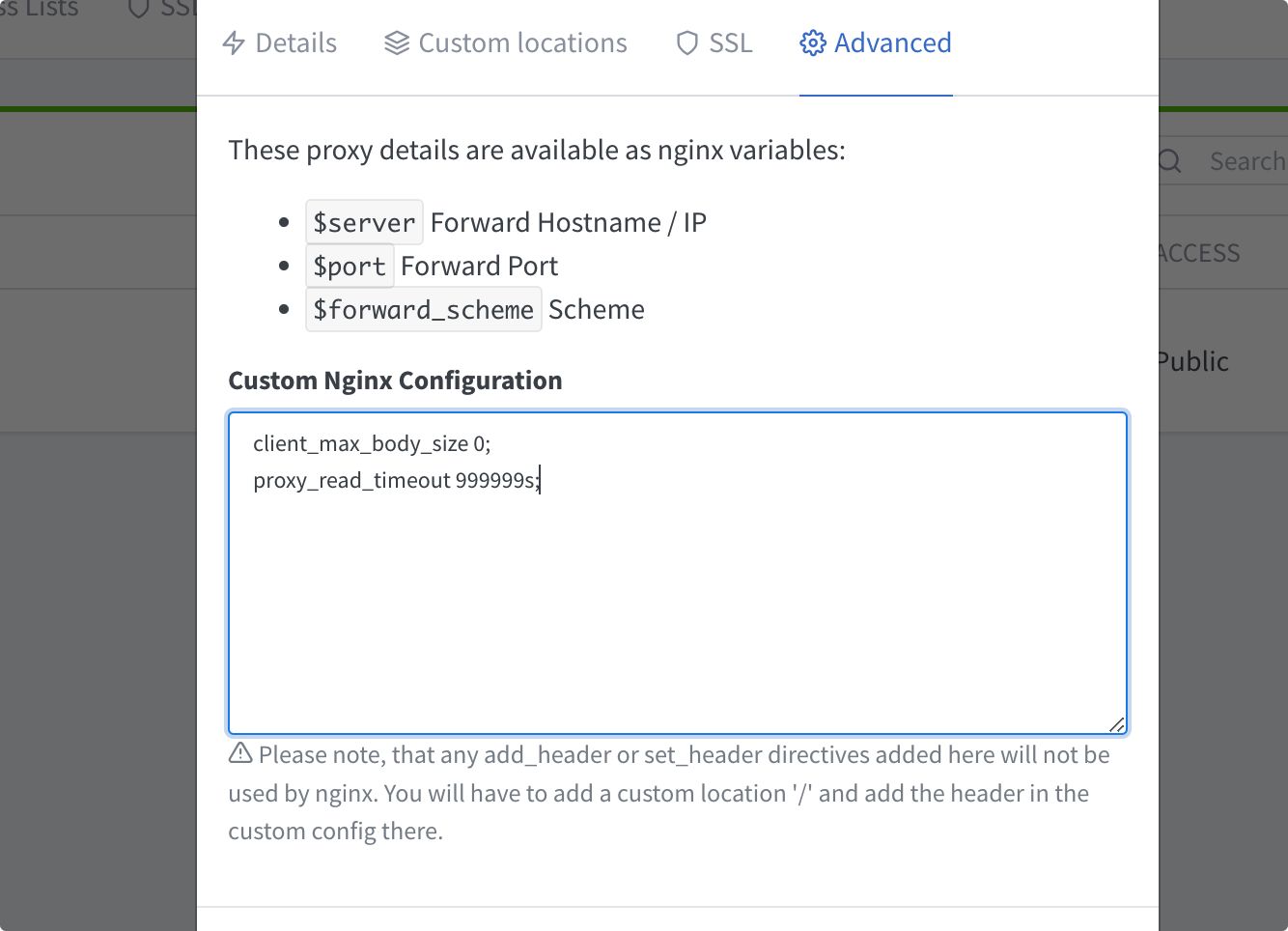Click the gear icon on the Advanced tab

tap(812, 42)
